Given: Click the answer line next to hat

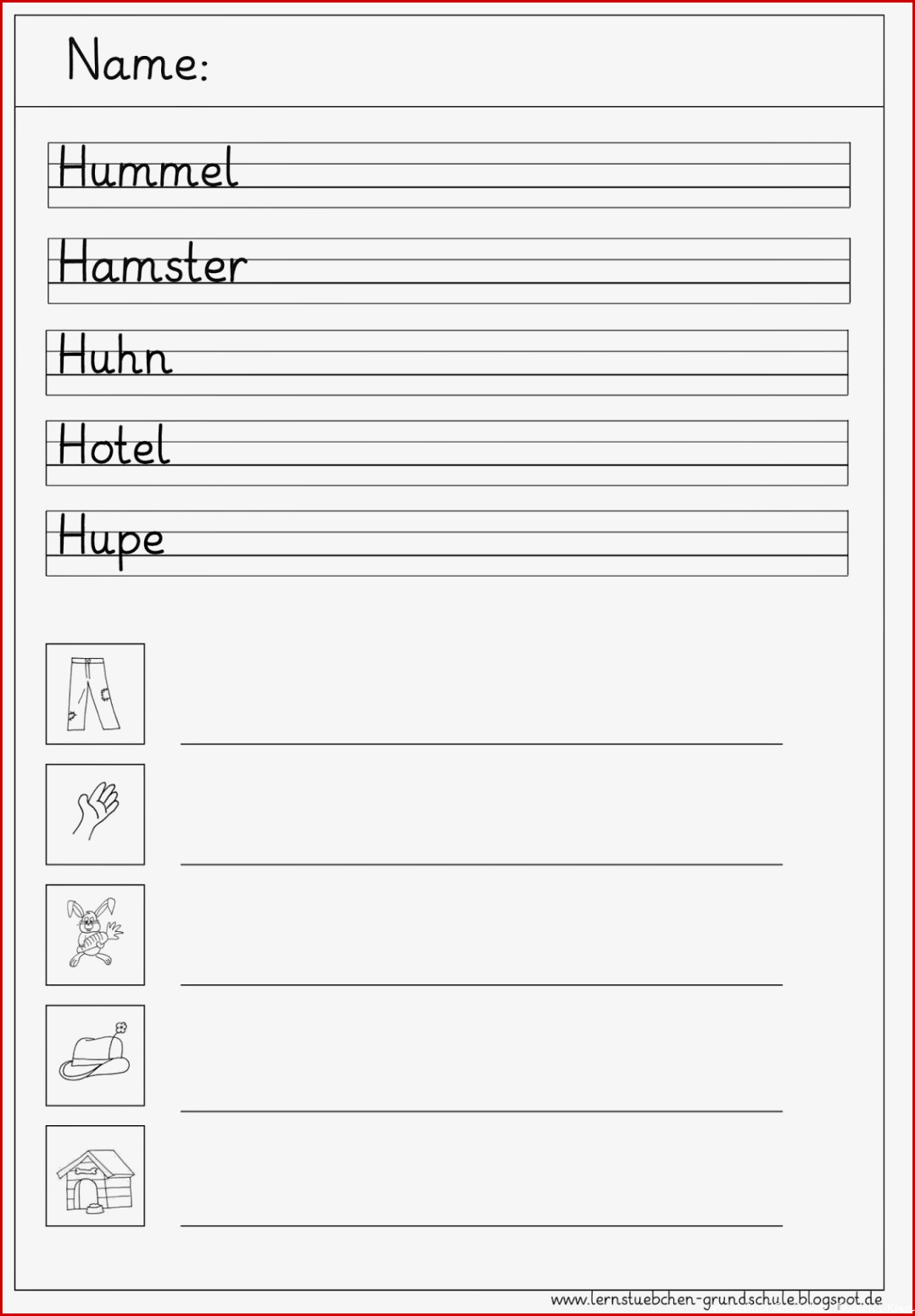Looking at the screenshot, I should coord(481,1110).
